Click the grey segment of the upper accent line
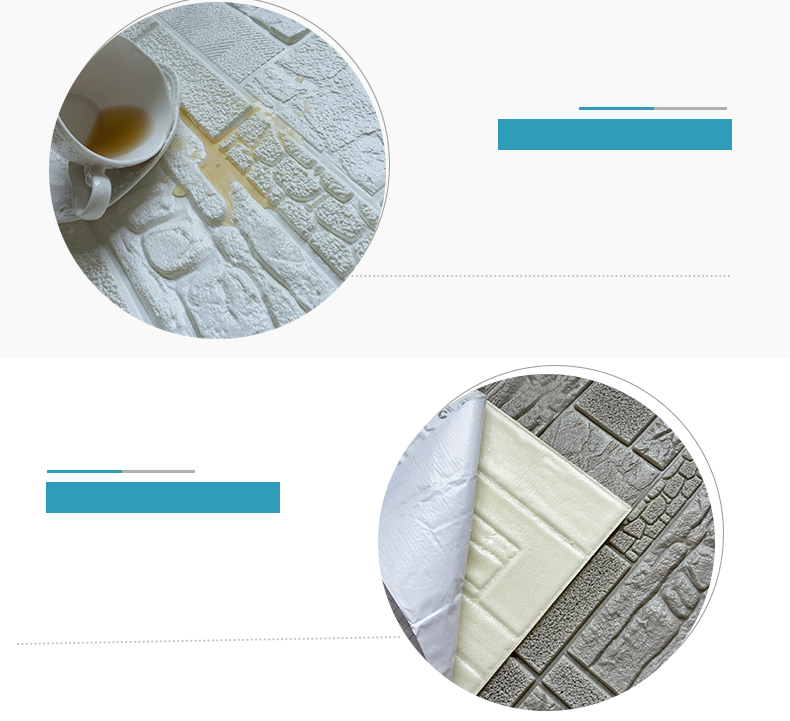 (690, 108)
